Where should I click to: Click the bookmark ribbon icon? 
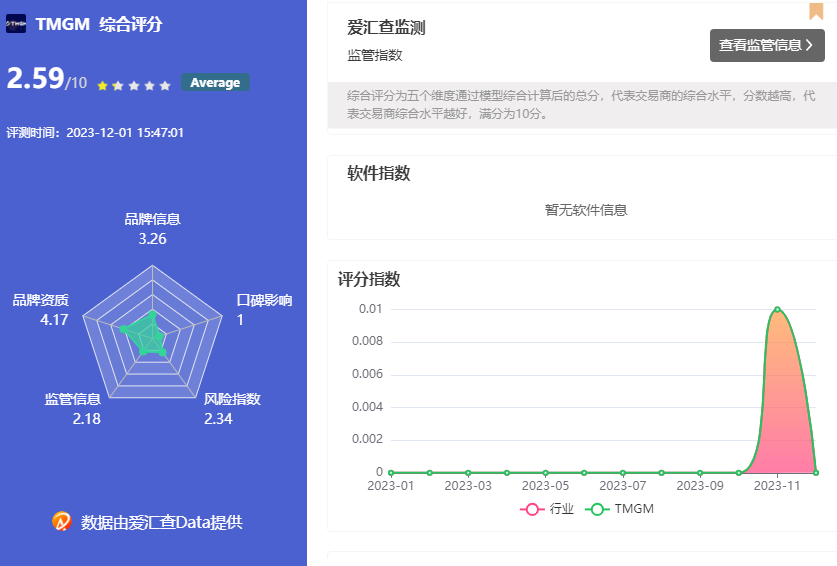(x=816, y=11)
